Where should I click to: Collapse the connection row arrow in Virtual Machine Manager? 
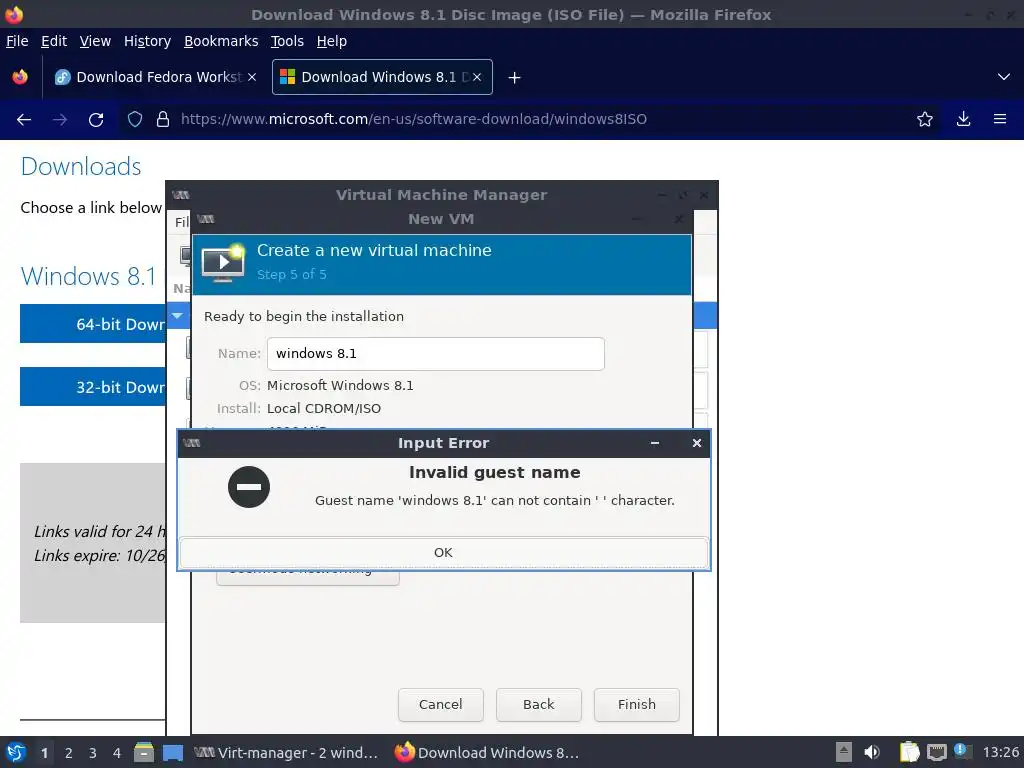(x=177, y=316)
